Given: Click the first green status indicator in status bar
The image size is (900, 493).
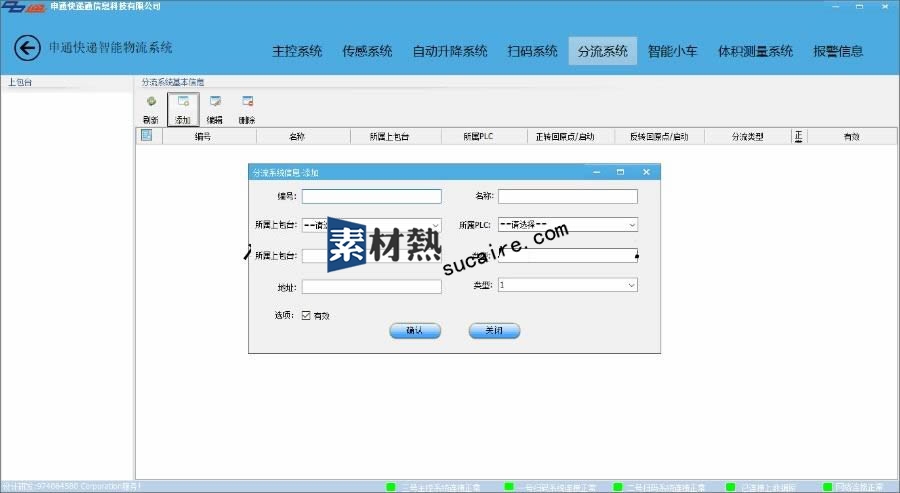Looking at the screenshot, I should point(391,487).
